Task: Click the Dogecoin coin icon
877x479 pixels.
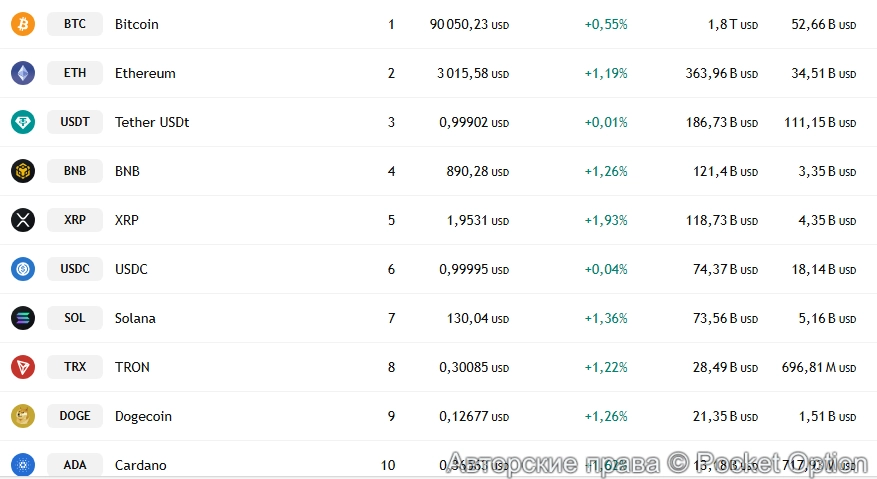Action: (x=23, y=416)
